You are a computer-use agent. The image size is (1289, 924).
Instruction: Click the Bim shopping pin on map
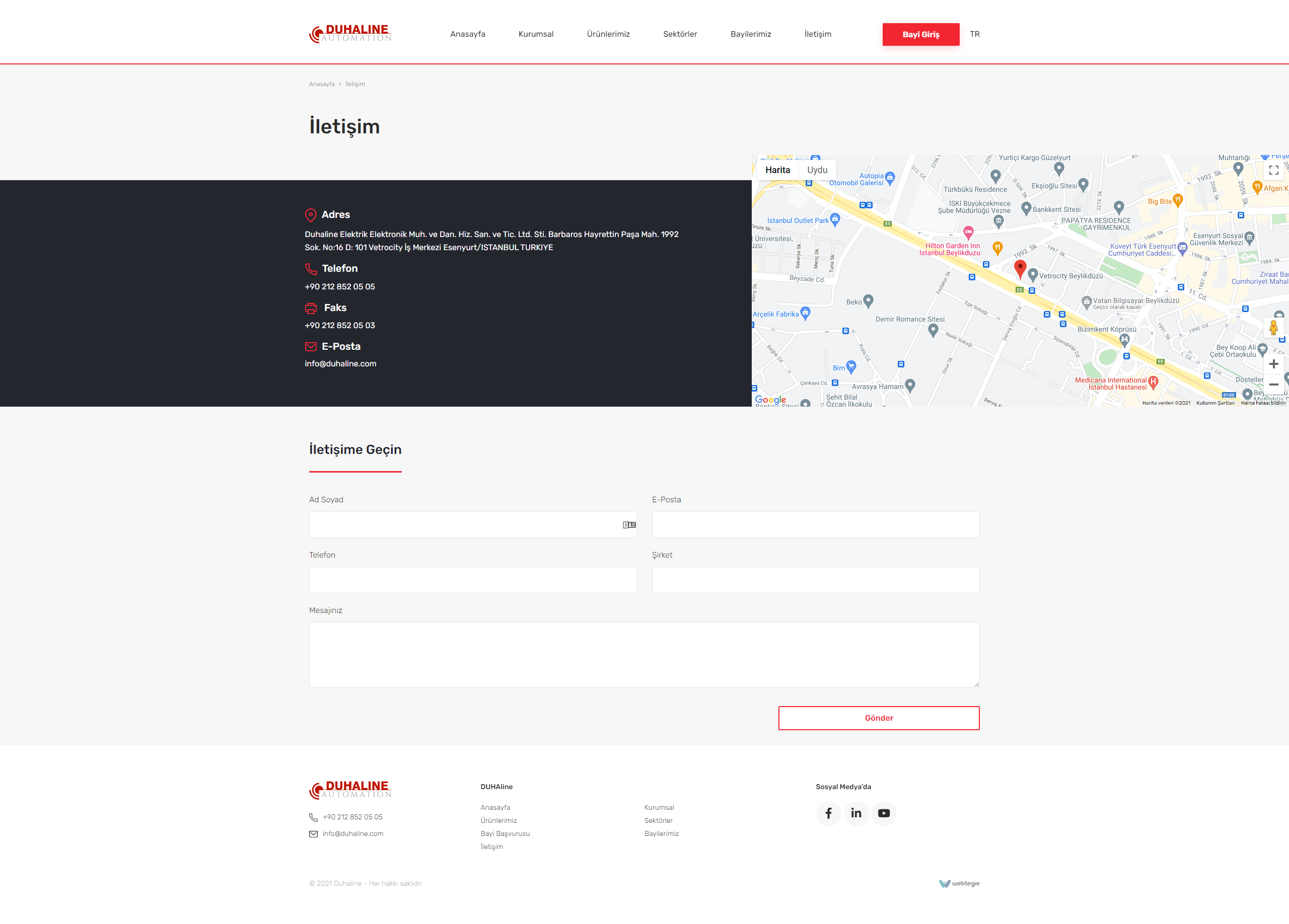click(x=851, y=367)
